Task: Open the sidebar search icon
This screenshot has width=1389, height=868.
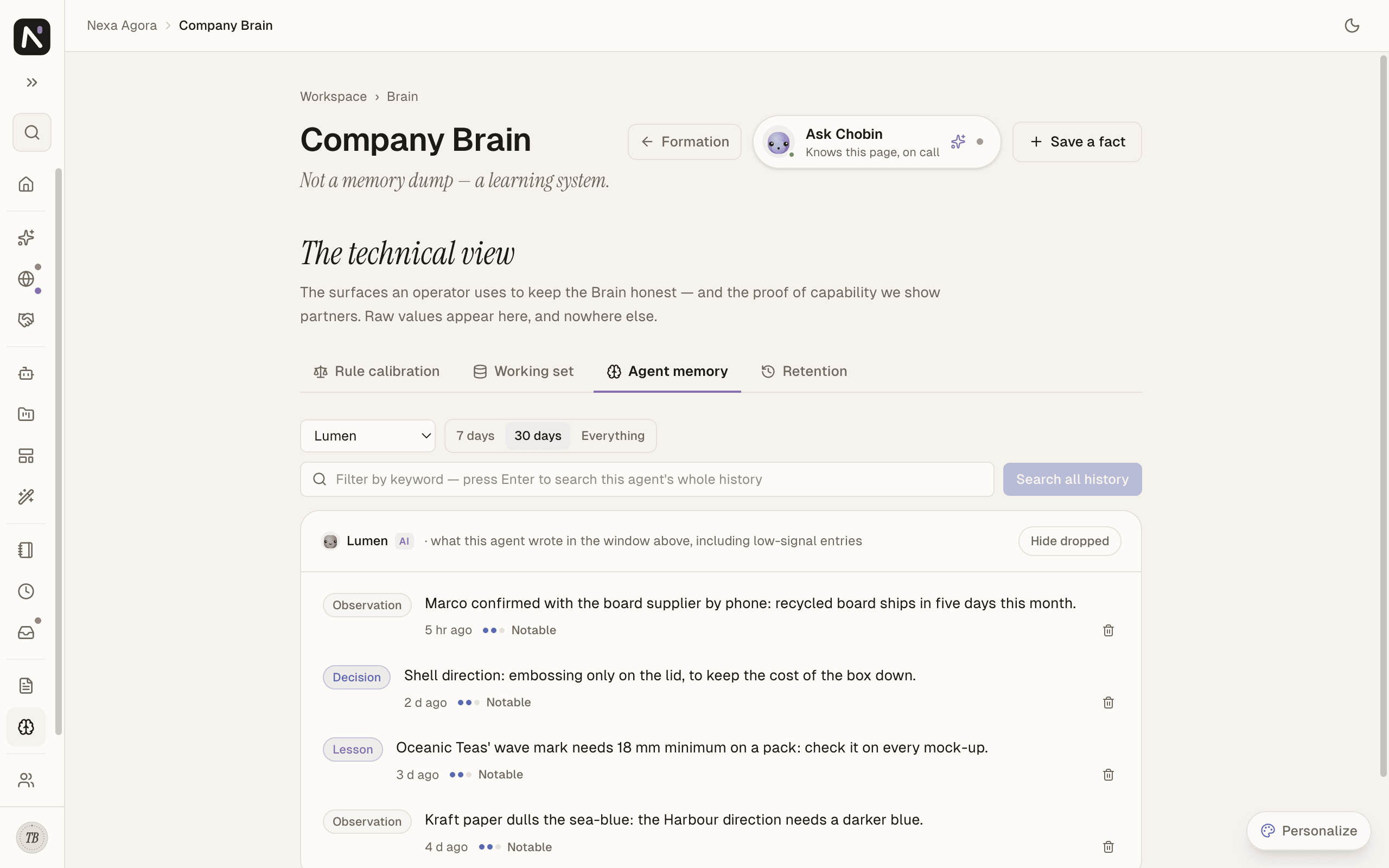Action: (x=32, y=132)
